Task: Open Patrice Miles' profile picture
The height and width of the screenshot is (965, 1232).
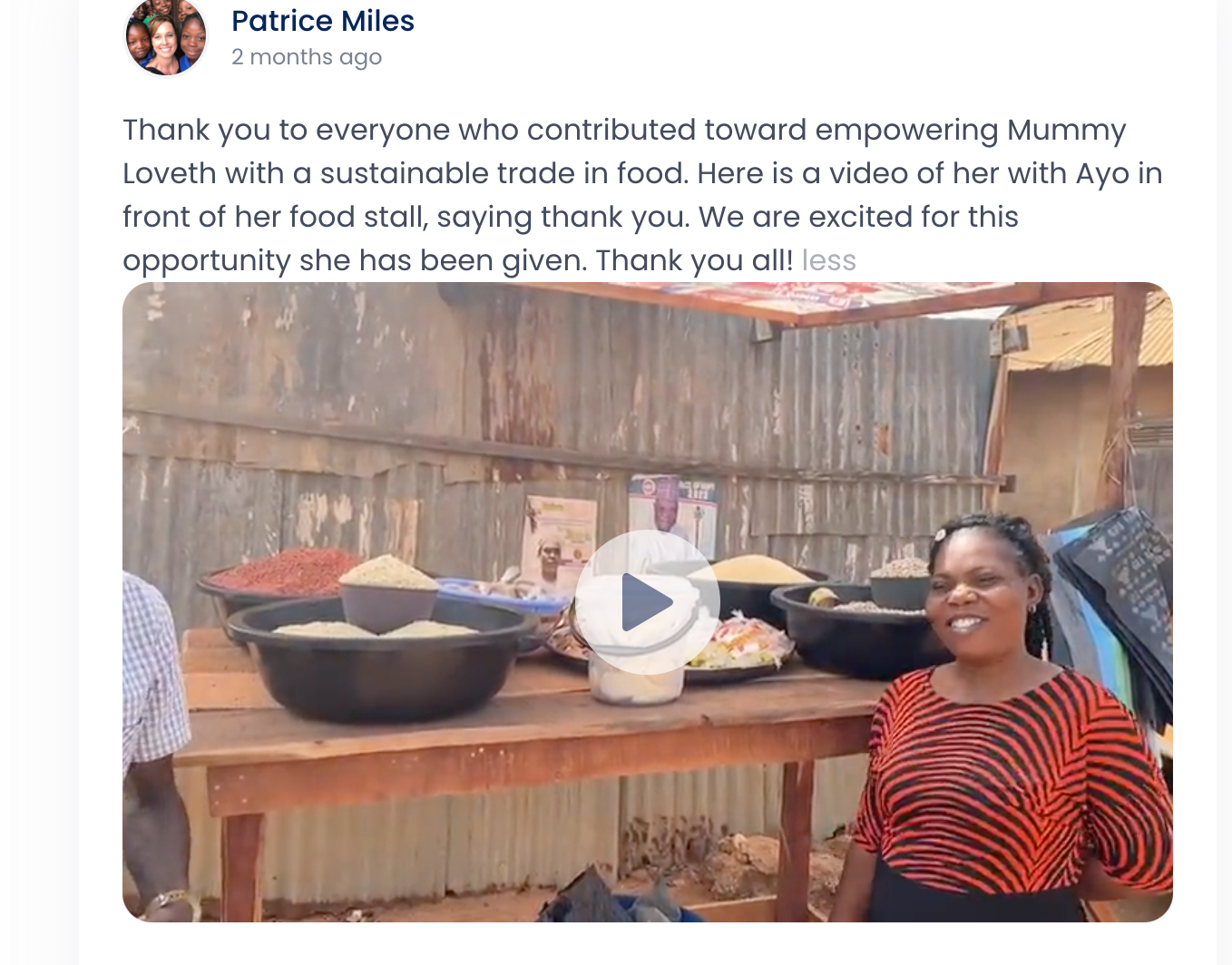Action: click(165, 36)
